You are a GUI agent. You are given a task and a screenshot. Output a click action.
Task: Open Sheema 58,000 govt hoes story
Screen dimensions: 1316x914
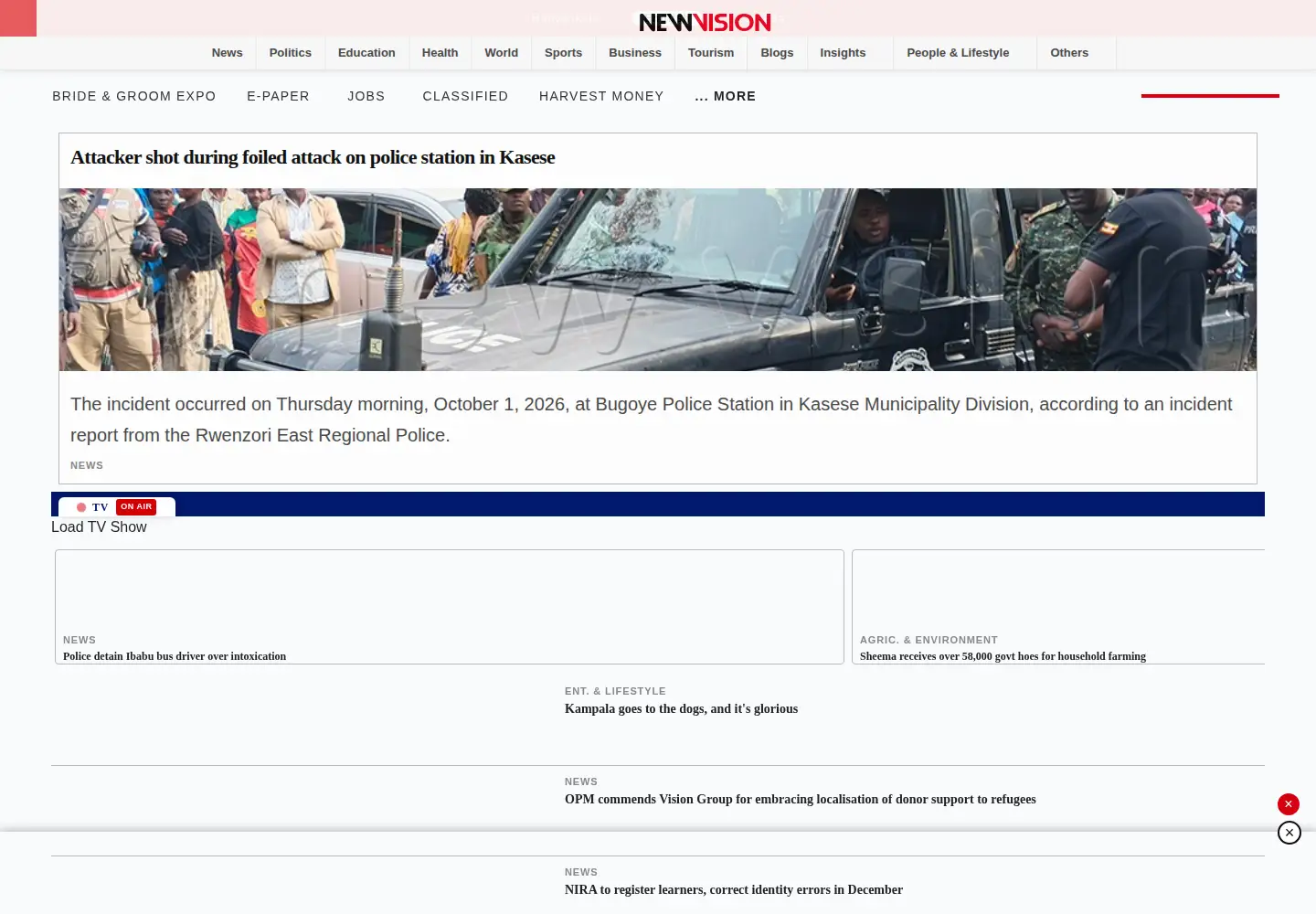pyautogui.click(x=1003, y=656)
